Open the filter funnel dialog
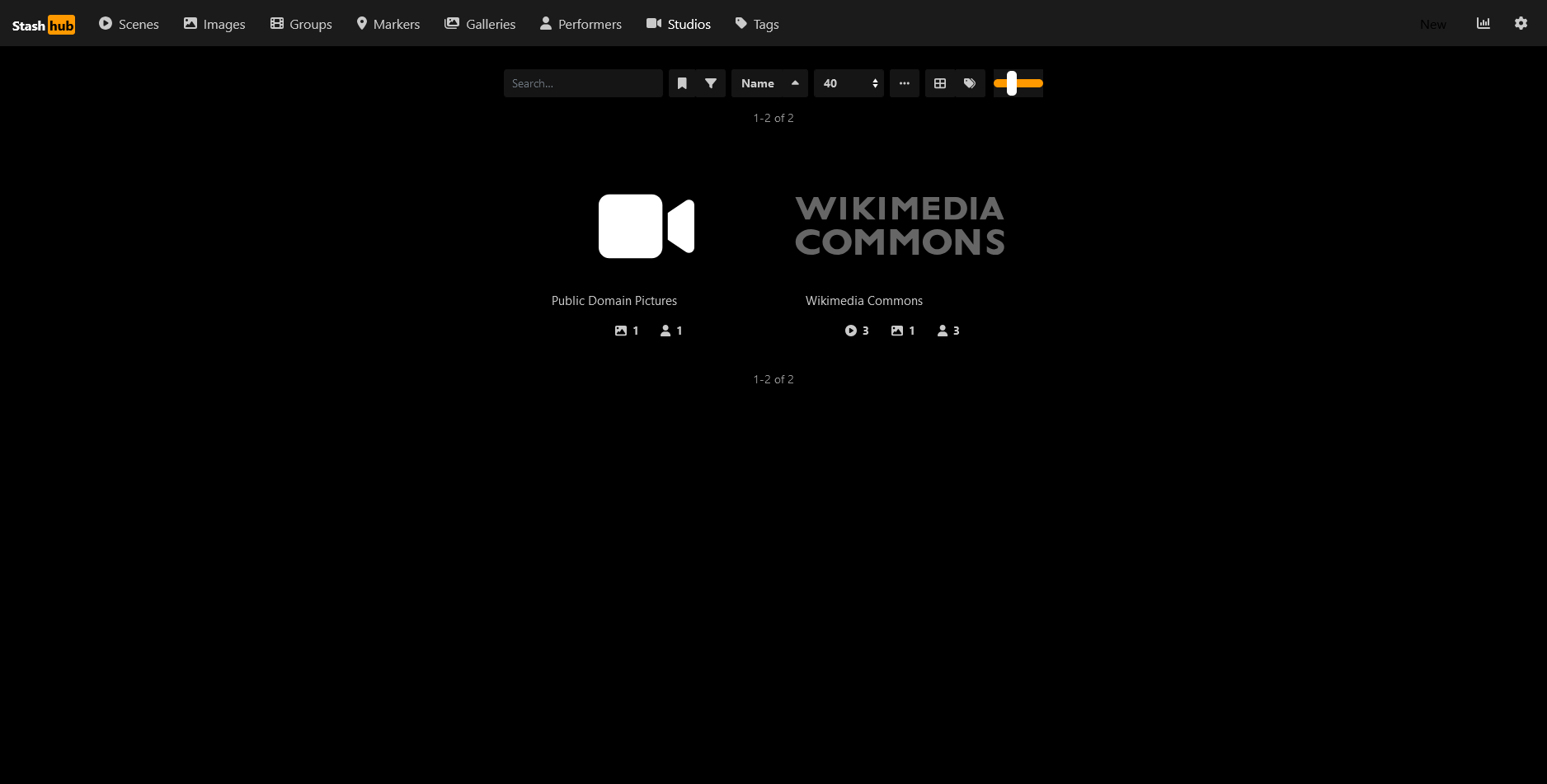Screen dimensions: 1547x784 (x=711, y=83)
